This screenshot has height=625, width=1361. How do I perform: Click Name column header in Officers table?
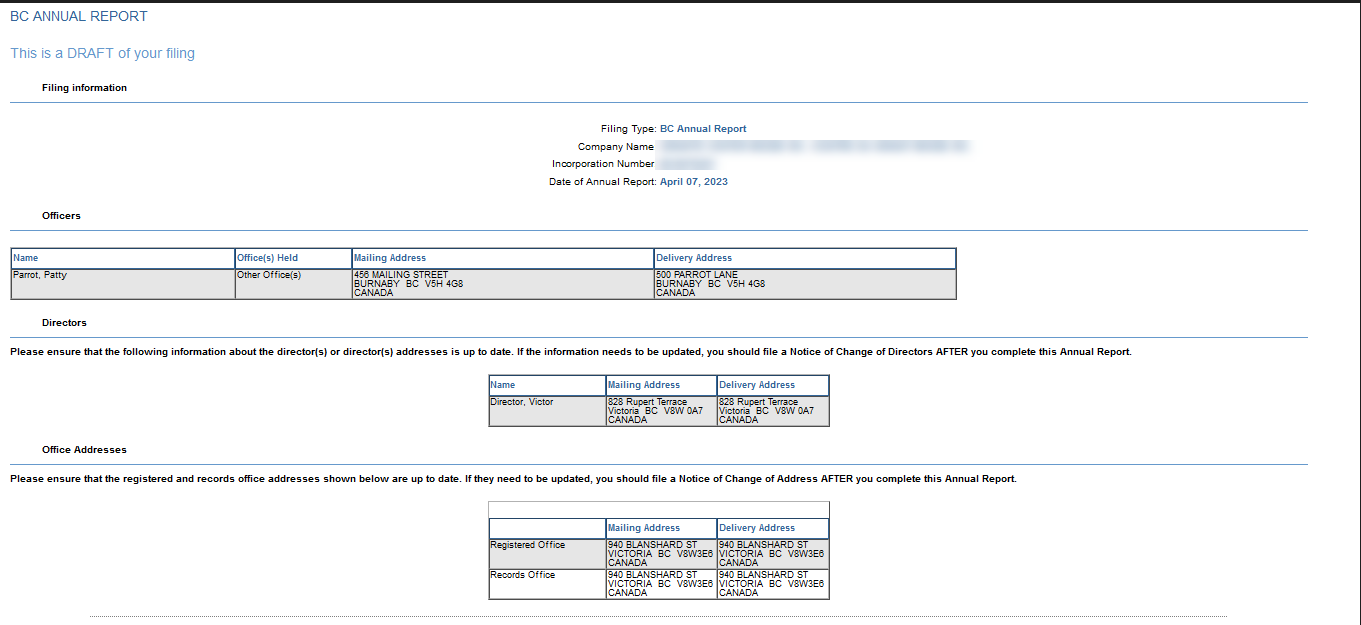pos(26,258)
